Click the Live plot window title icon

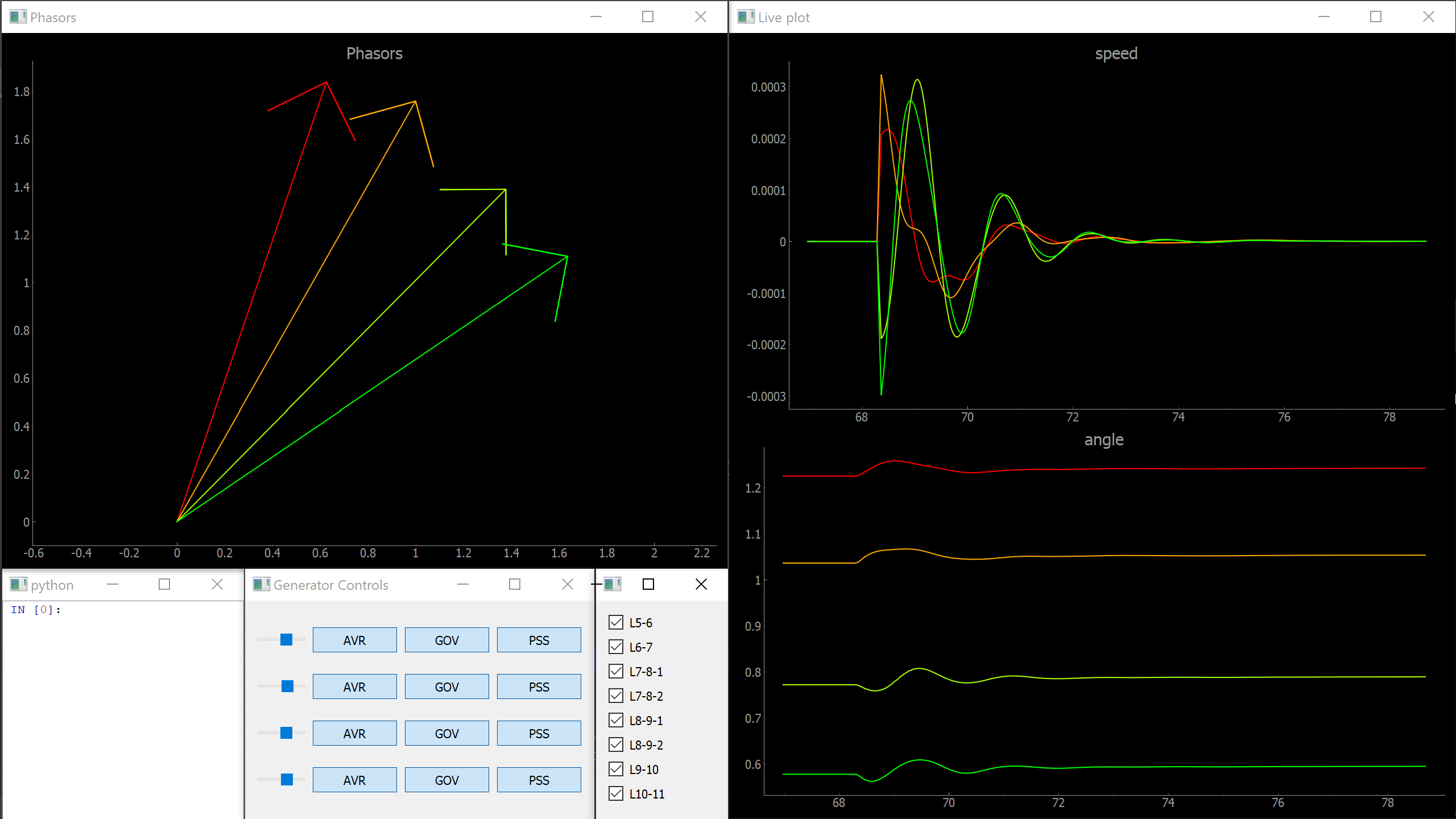[x=746, y=16]
